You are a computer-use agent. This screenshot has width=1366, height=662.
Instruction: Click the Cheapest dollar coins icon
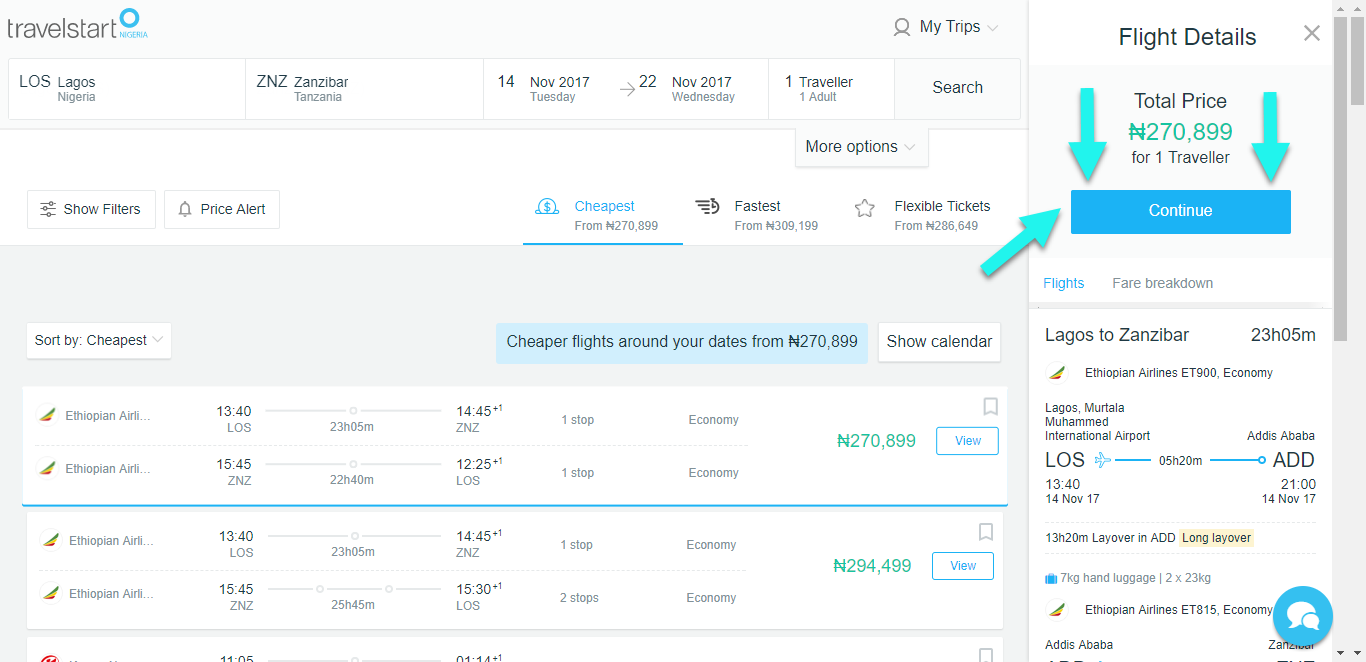[547, 207]
